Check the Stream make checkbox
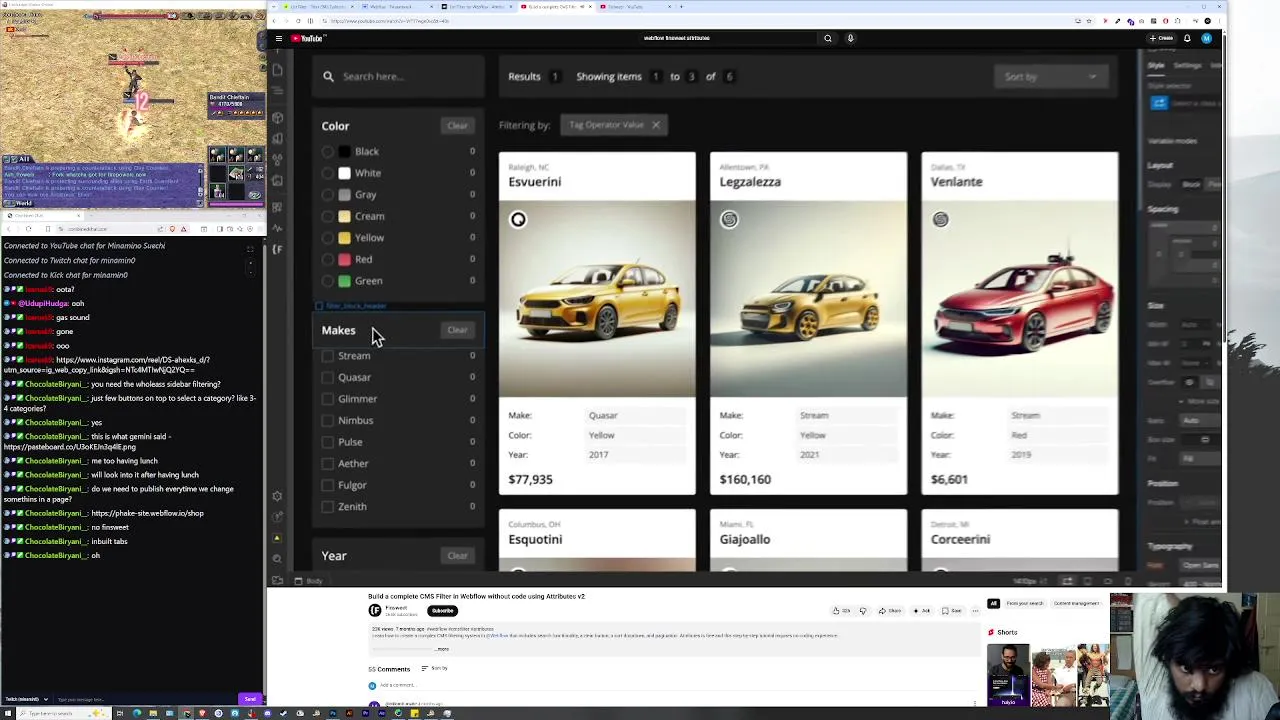Image resolution: width=1280 pixels, height=720 pixels. (327, 356)
